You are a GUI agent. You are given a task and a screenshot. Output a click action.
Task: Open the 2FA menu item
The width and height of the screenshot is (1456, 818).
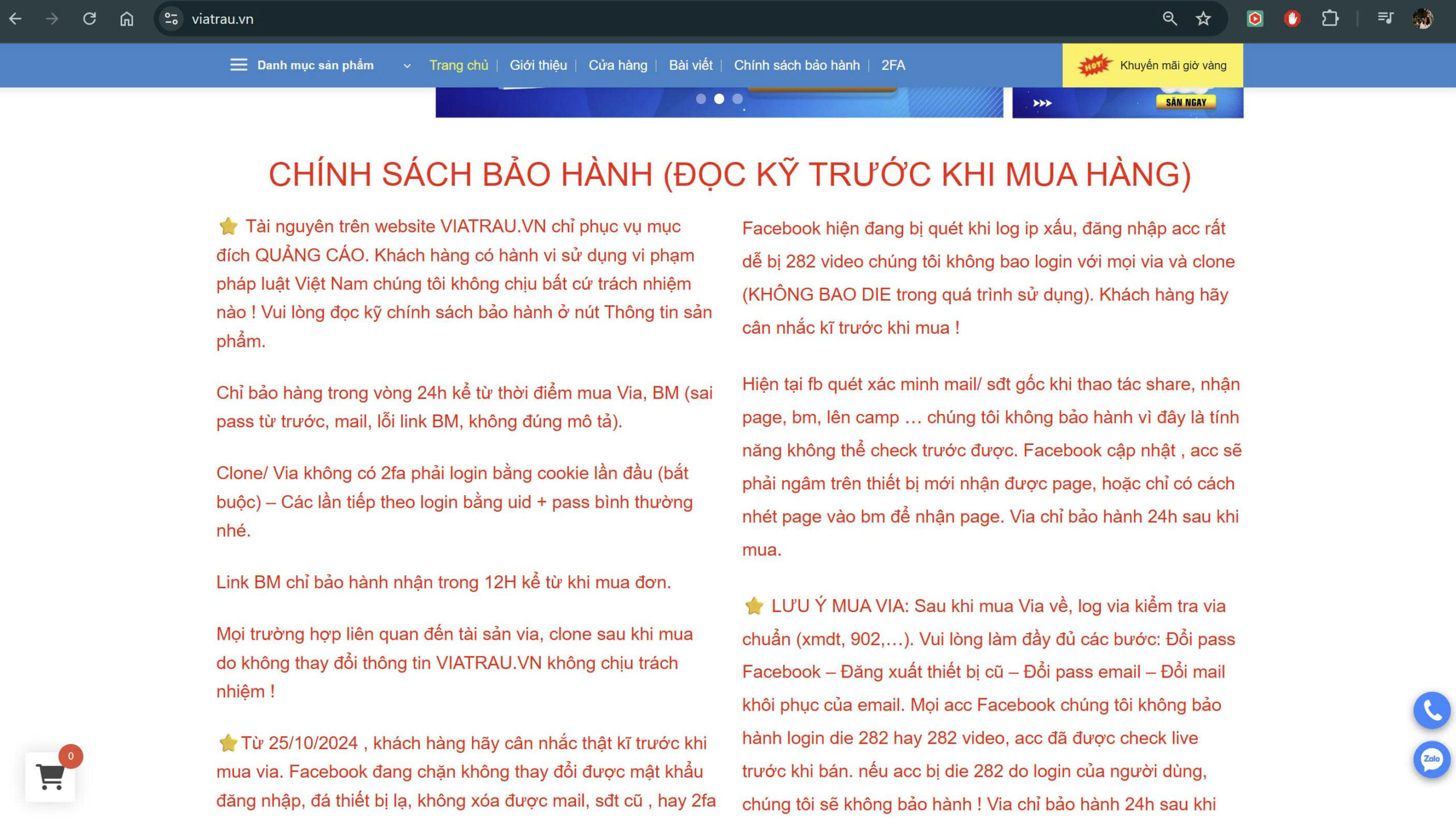pos(893,65)
